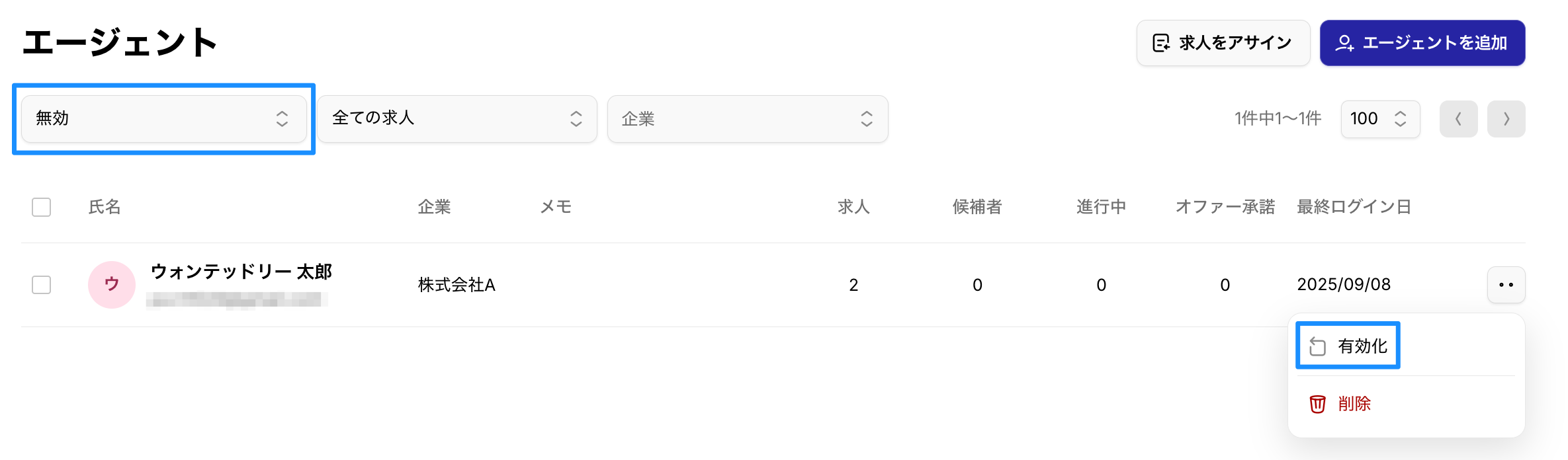This screenshot has height=460, width=1568.
Task: Open the row actions ellipsis menu
Action: pyautogui.click(x=1506, y=285)
